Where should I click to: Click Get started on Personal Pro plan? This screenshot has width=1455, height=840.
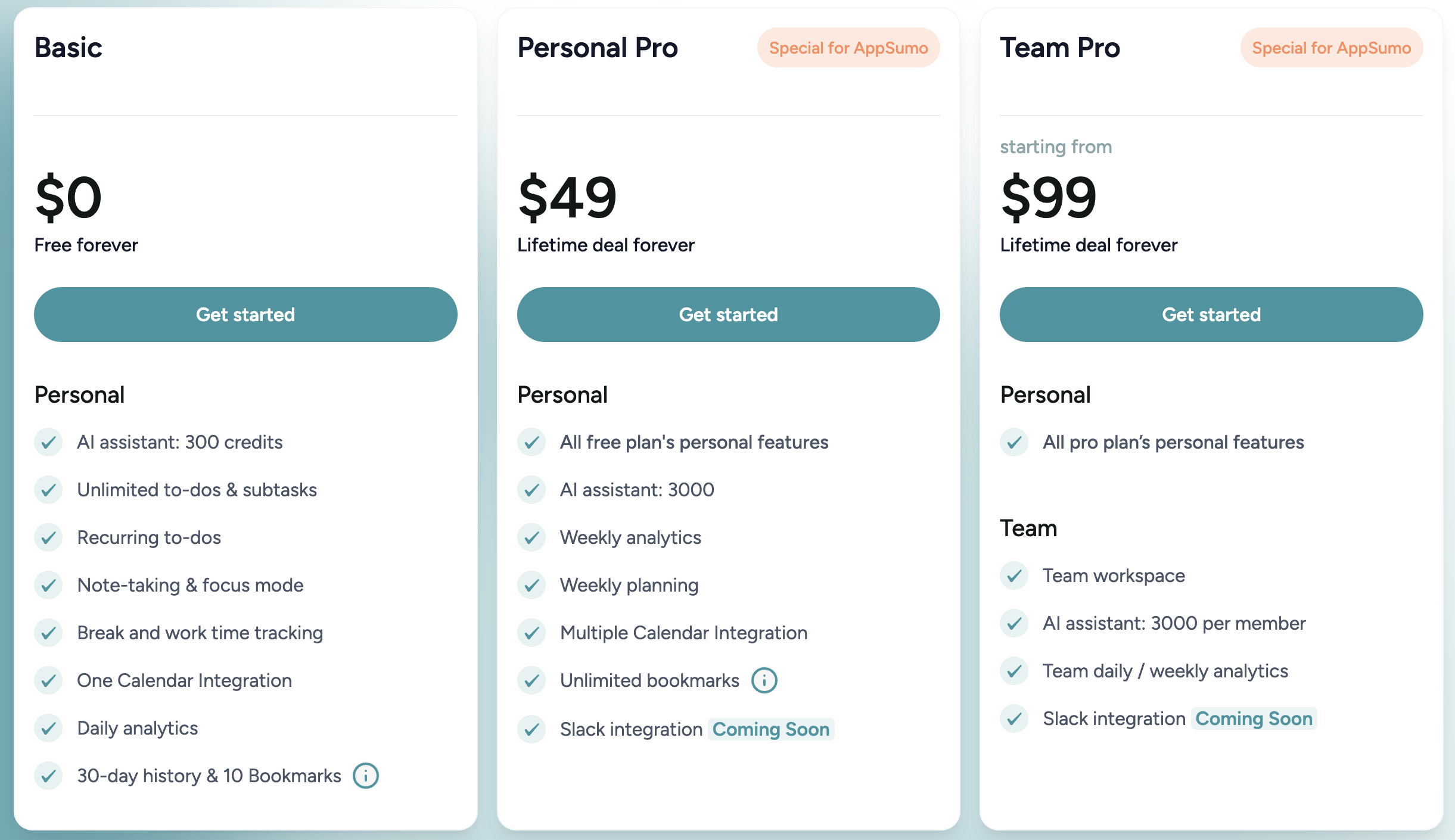pyautogui.click(x=729, y=315)
